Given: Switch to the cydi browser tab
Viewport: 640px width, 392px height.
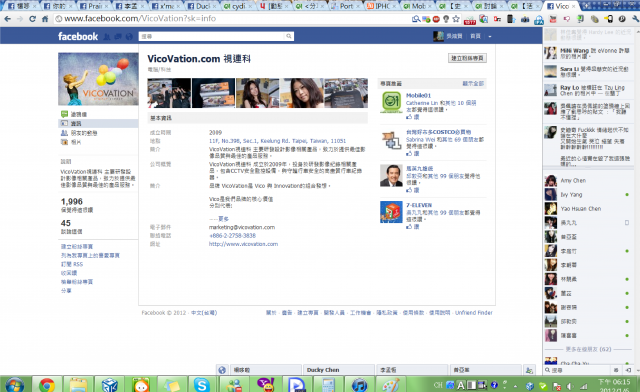Looking at the screenshot, I should point(238,6).
